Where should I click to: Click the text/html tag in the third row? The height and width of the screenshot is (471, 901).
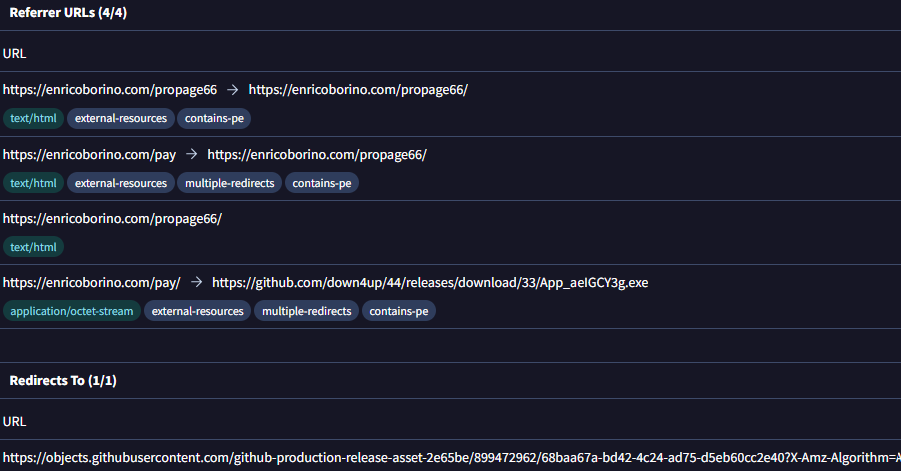coord(33,246)
